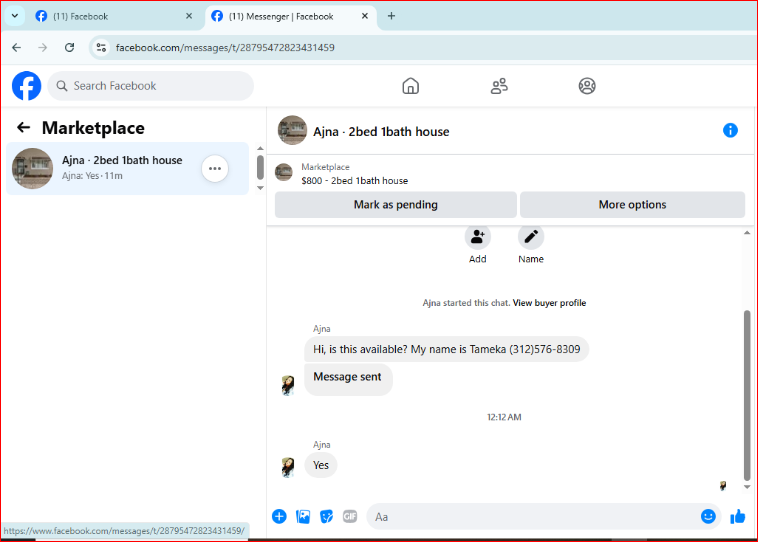Click browser Forward arrow
Viewport: 758px width, 542px height.
coord(43,47)
